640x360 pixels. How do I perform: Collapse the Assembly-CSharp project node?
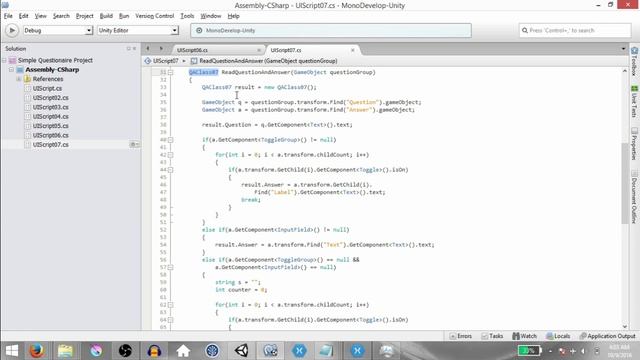coord(11,70)
